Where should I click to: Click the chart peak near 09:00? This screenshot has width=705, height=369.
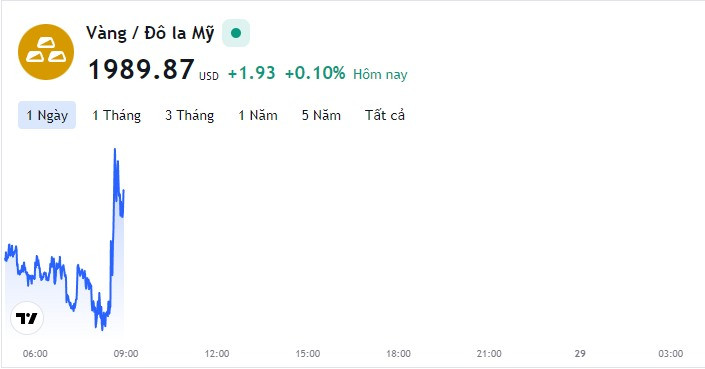[x=115, y=150]
